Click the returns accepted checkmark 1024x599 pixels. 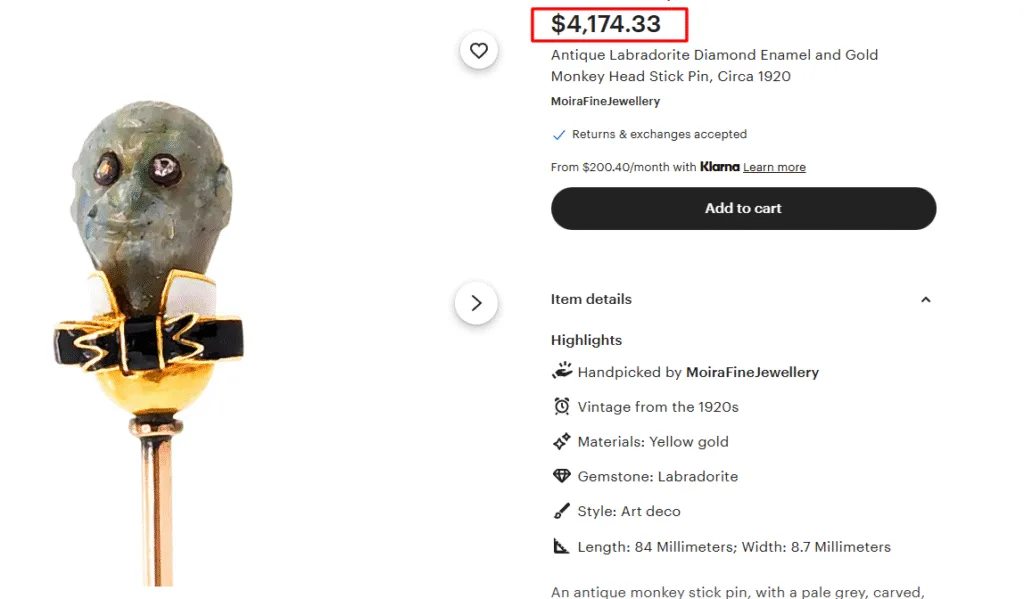point(559,135)
